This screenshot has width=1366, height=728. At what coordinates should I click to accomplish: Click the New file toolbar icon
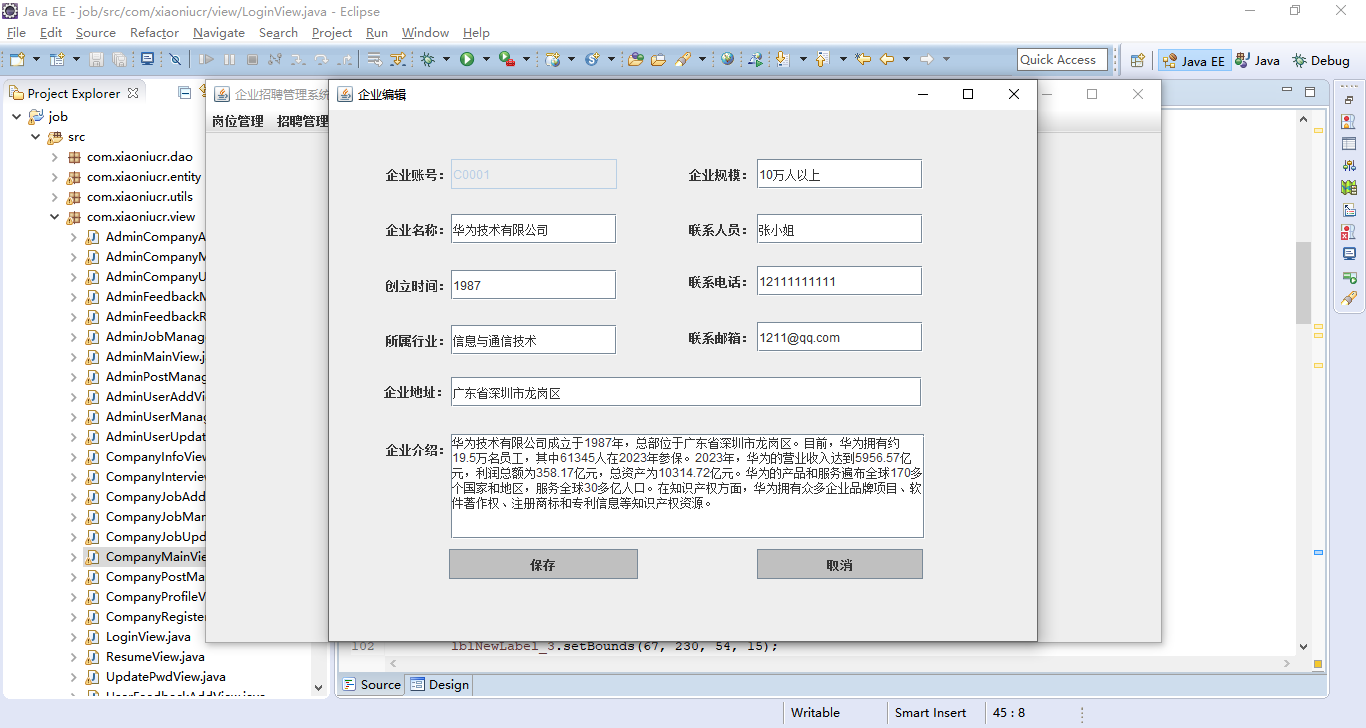click(17, 59)
